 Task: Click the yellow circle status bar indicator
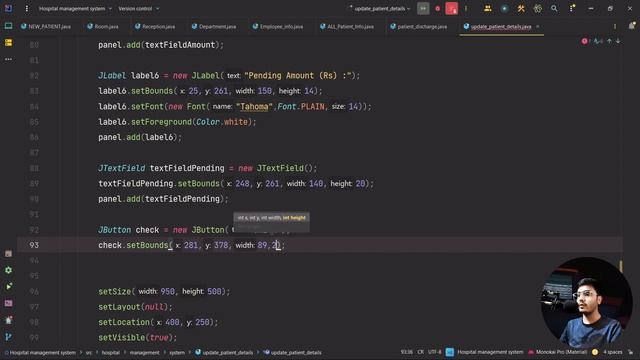coord(595,352)
